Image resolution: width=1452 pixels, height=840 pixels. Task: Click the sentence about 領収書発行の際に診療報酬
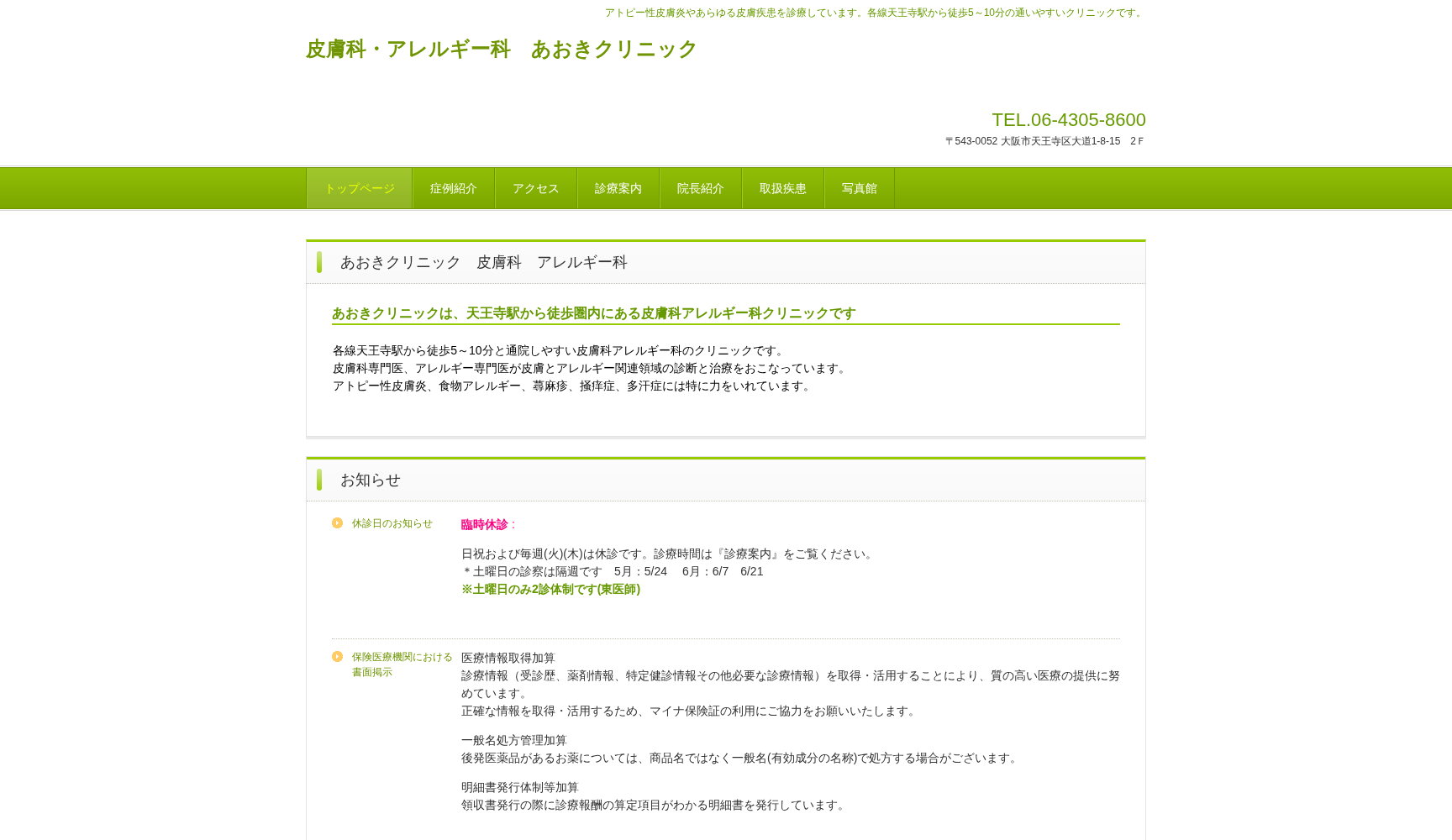point(655,805)
